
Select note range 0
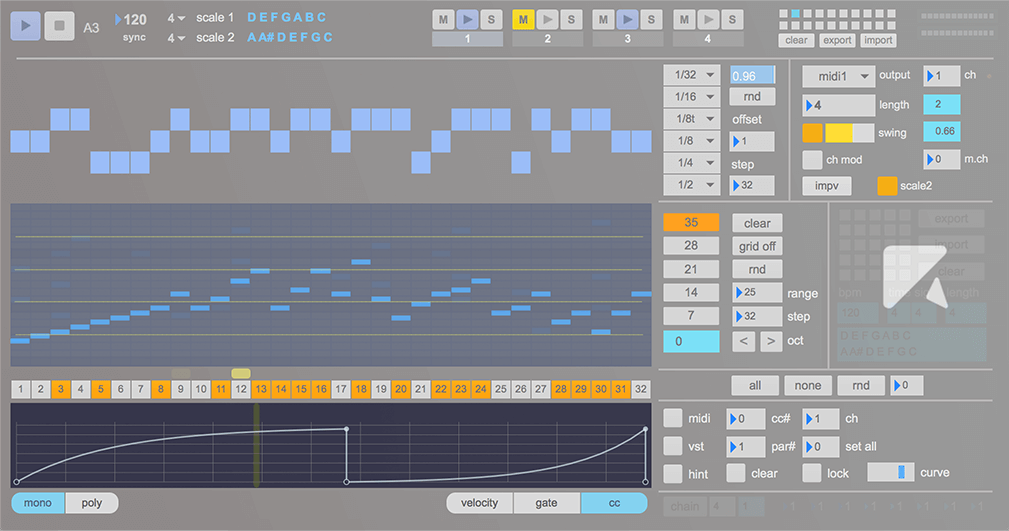[691, 341]
